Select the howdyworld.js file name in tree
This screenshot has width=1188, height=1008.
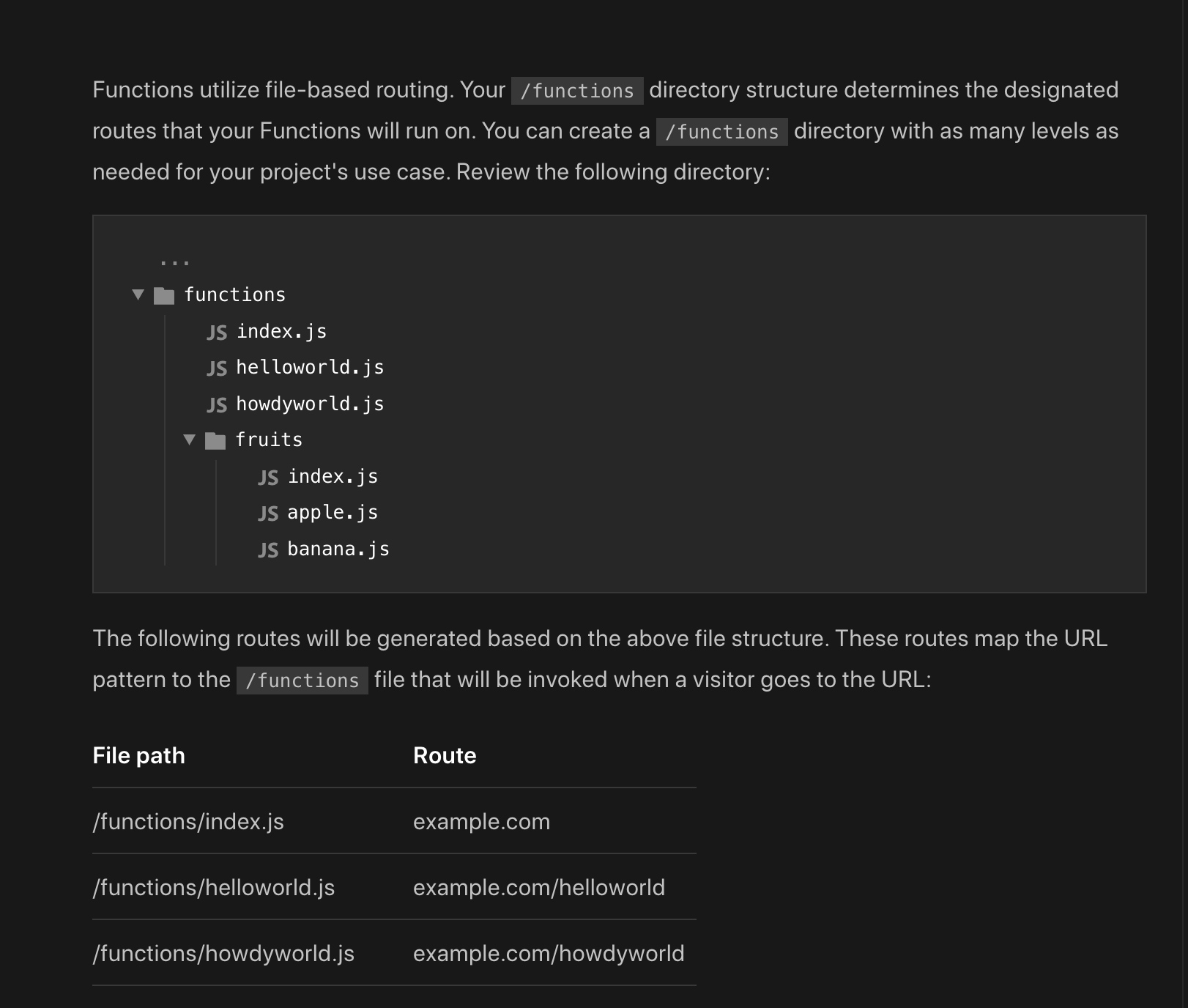[x=310, y=404]
